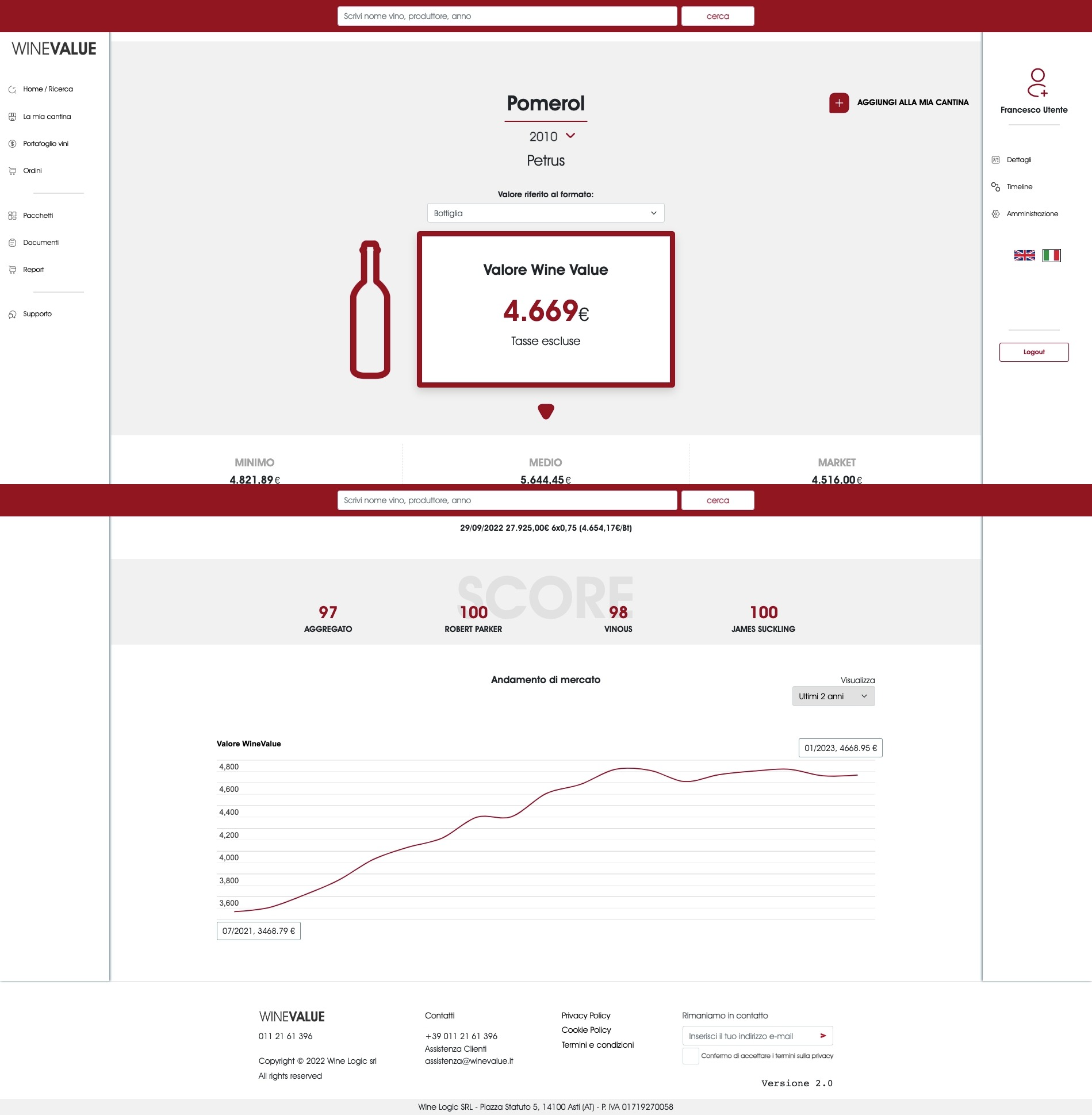Click the James Suckling 100 score
The width and height of the screenshot is (1092, 1115).
tap(763, 612)
